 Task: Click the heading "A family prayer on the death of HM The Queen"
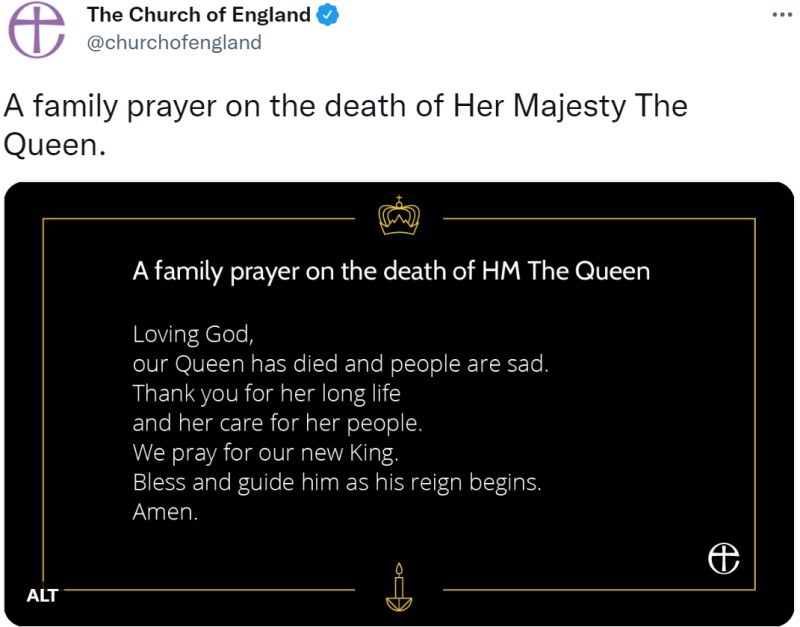coord(391,271)
